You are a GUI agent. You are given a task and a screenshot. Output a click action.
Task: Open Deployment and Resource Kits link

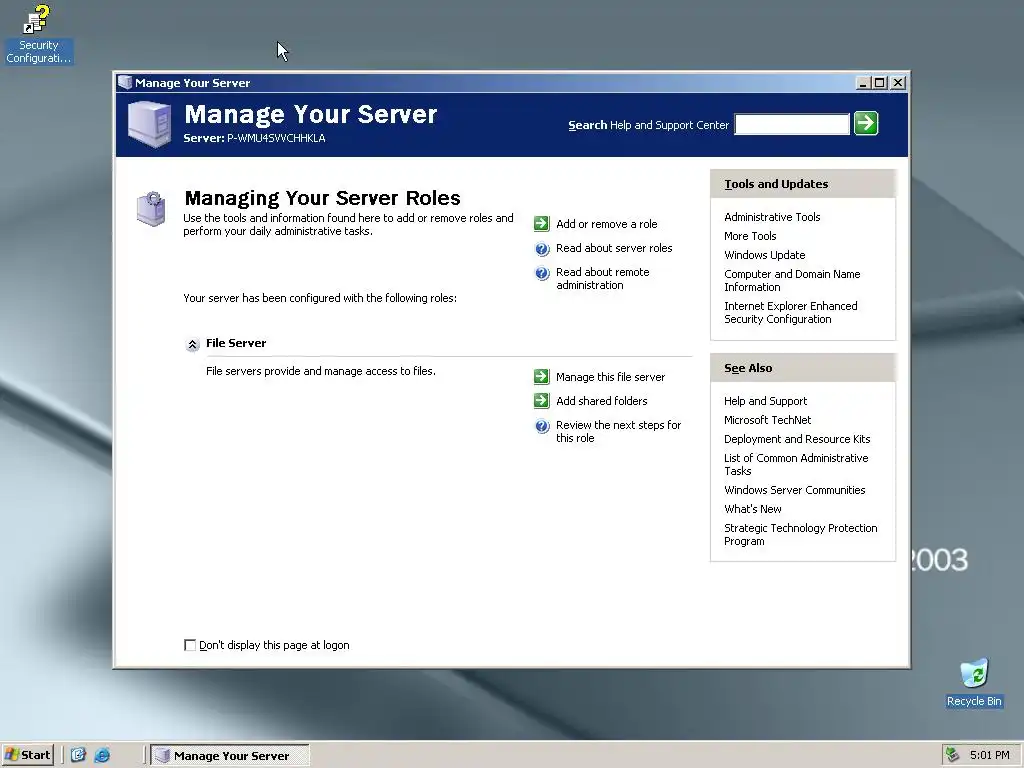[797, 439]
